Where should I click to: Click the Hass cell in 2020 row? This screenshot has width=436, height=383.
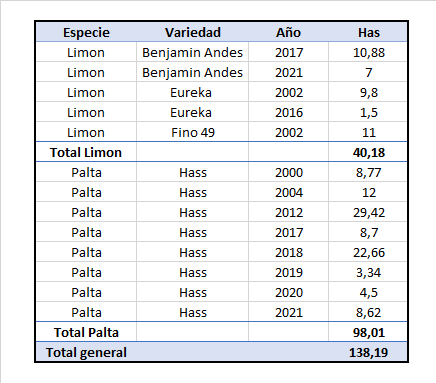192,292
